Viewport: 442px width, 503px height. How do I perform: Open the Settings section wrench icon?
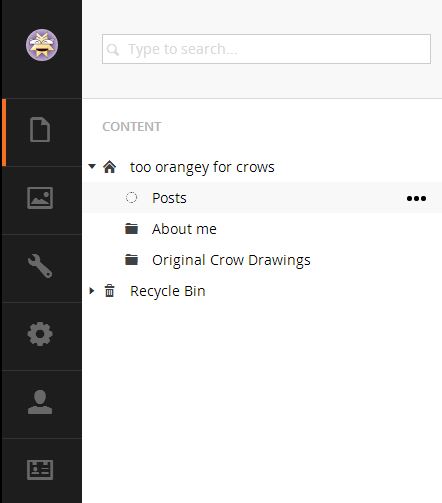pyautogui.click(x=40, y=266)
